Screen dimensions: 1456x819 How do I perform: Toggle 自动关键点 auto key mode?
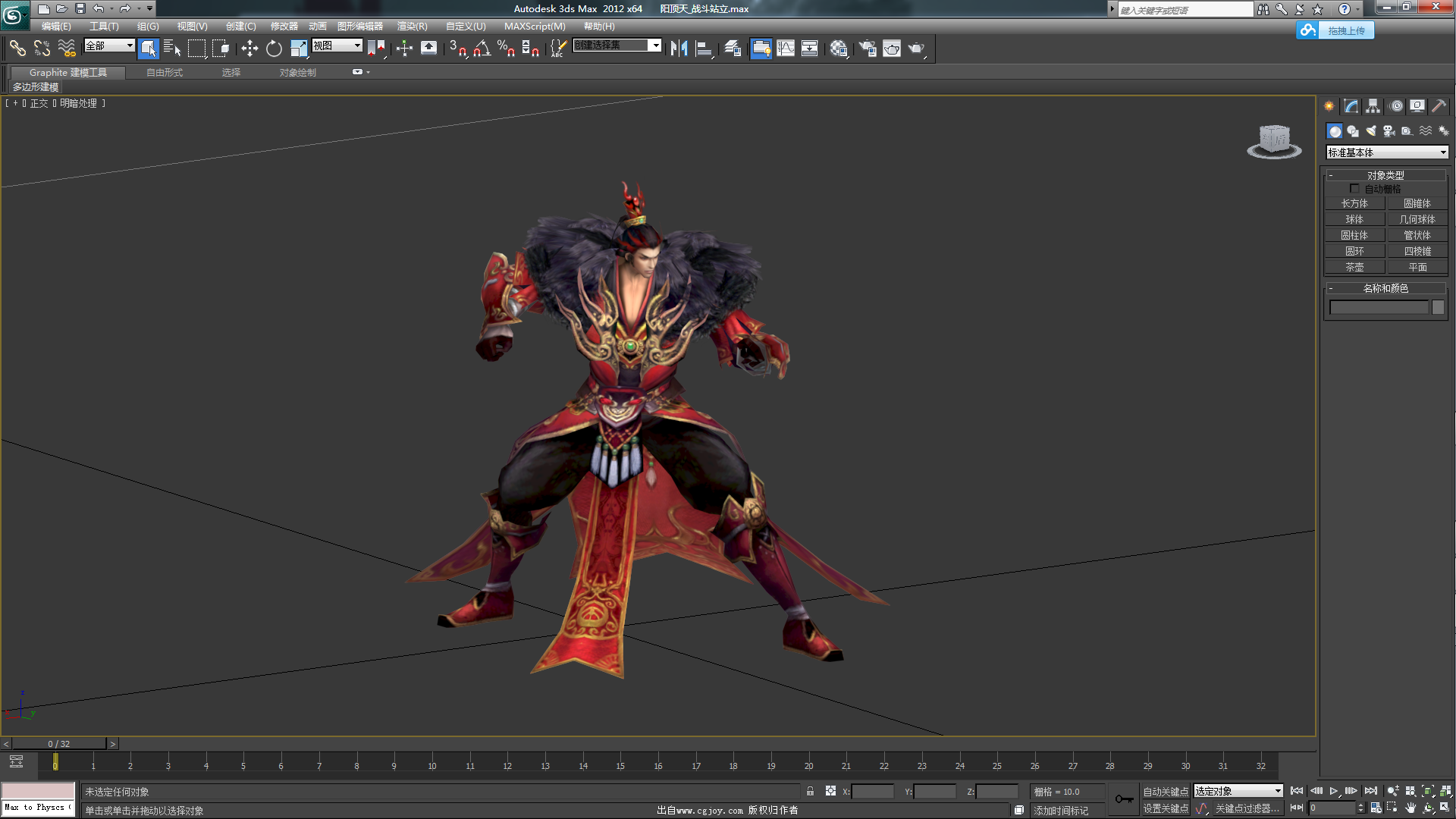(x=1166, y=792)
